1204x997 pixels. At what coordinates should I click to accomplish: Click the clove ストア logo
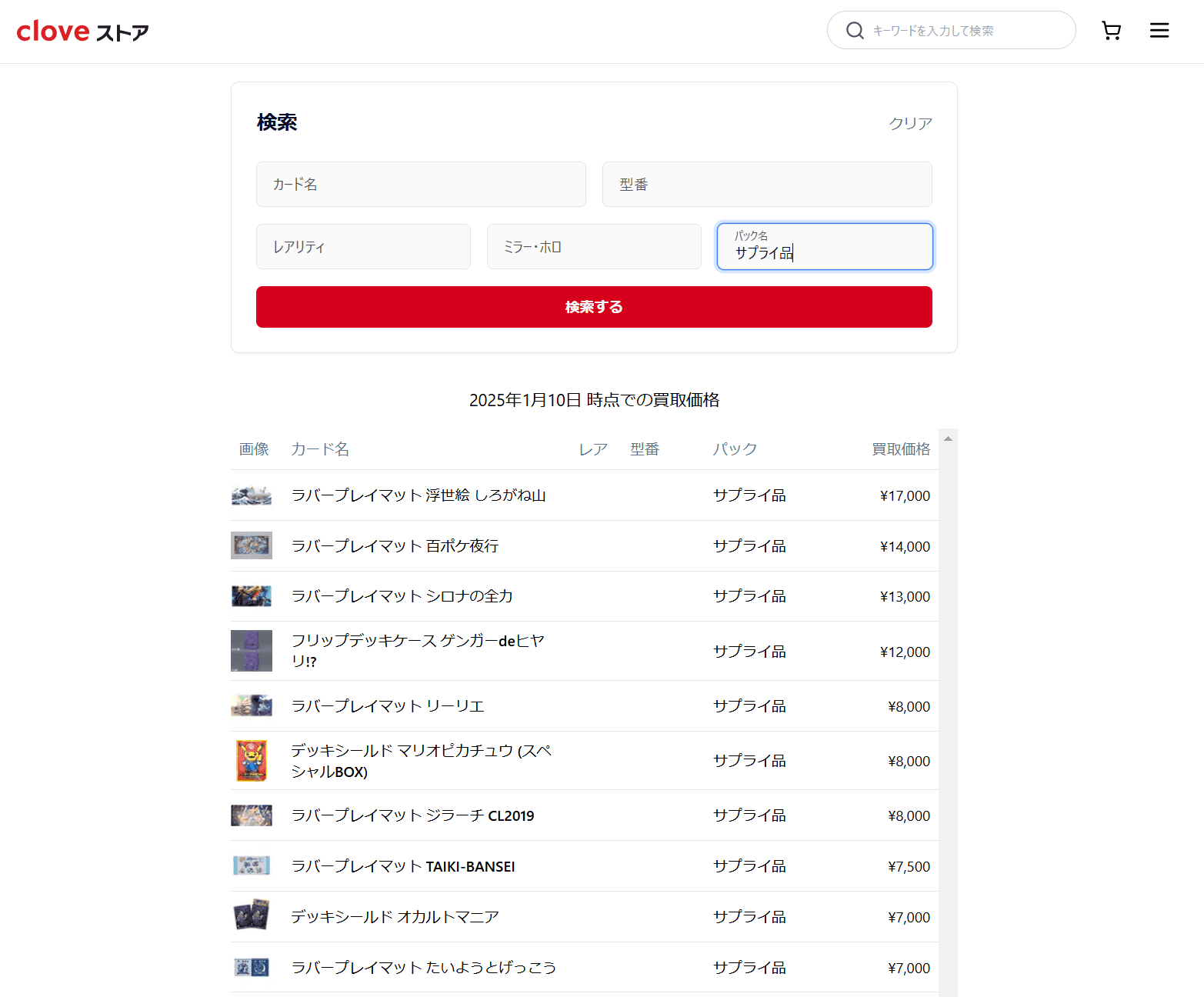click(x=82, y=32)
